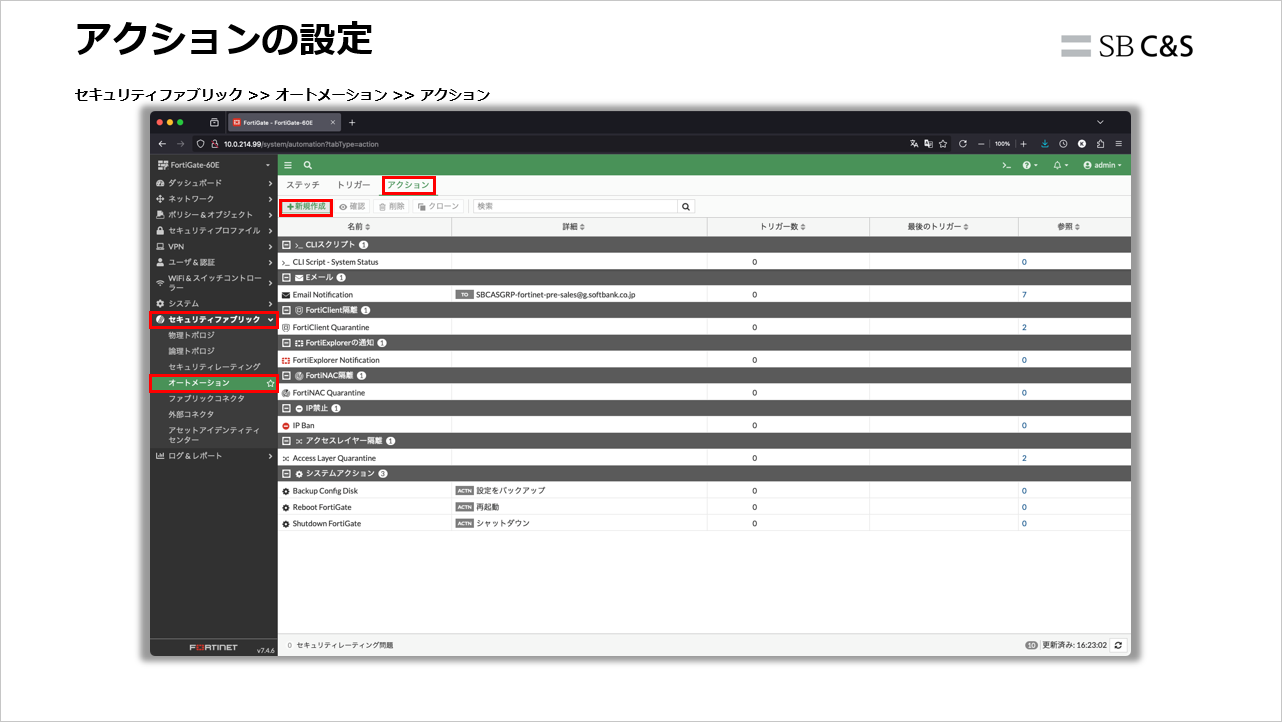1282x722 pixels.
Task: Click the notification bell icon
Action: point(1057,165)
